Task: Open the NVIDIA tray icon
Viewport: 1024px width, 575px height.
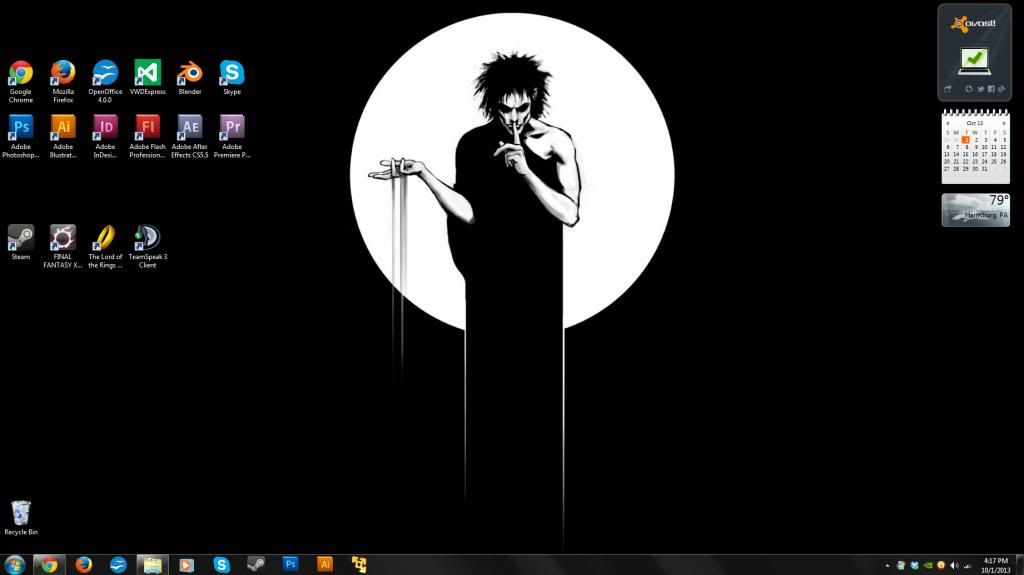Action: (x=928, y=565)
